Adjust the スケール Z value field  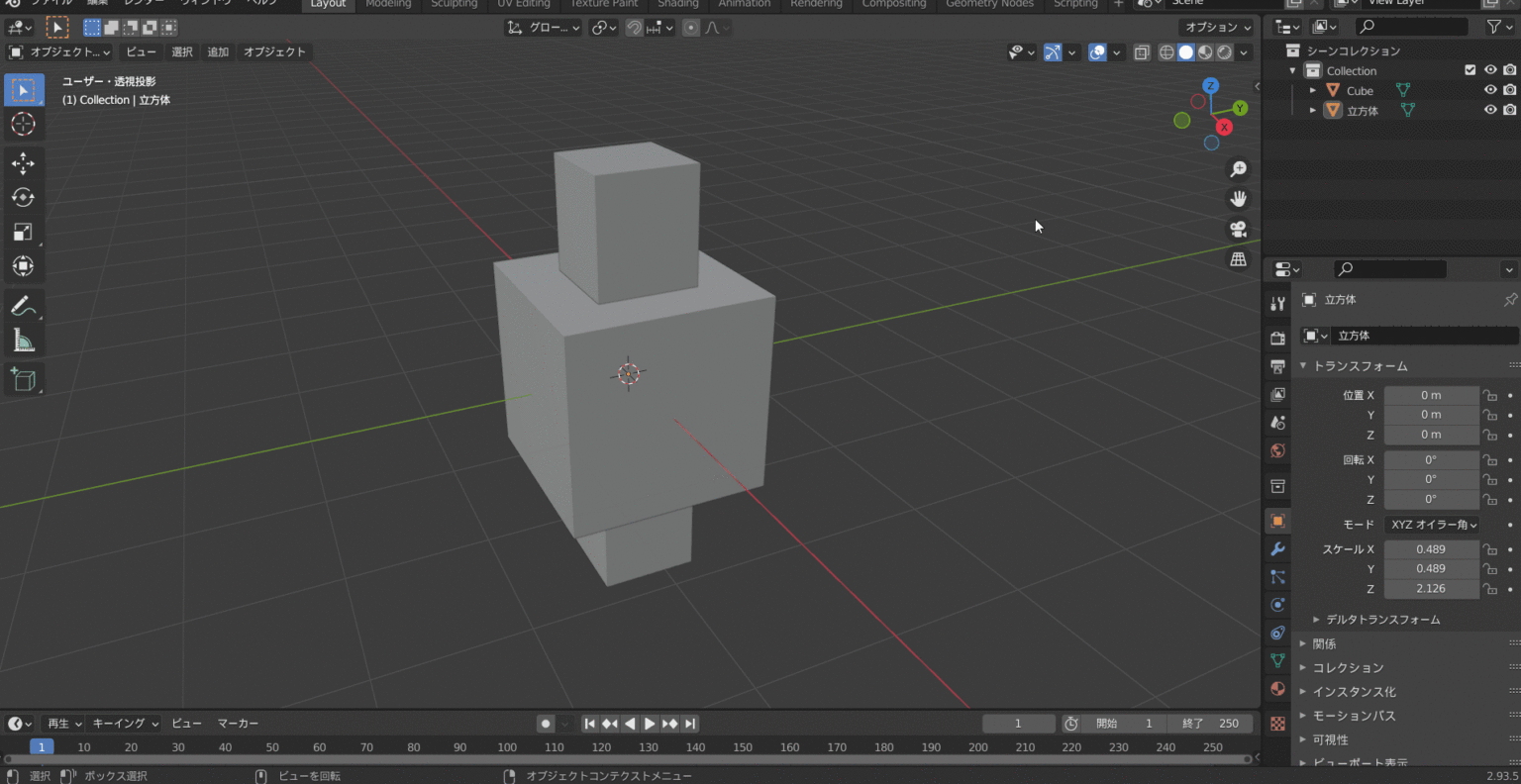coord(1432,588)
